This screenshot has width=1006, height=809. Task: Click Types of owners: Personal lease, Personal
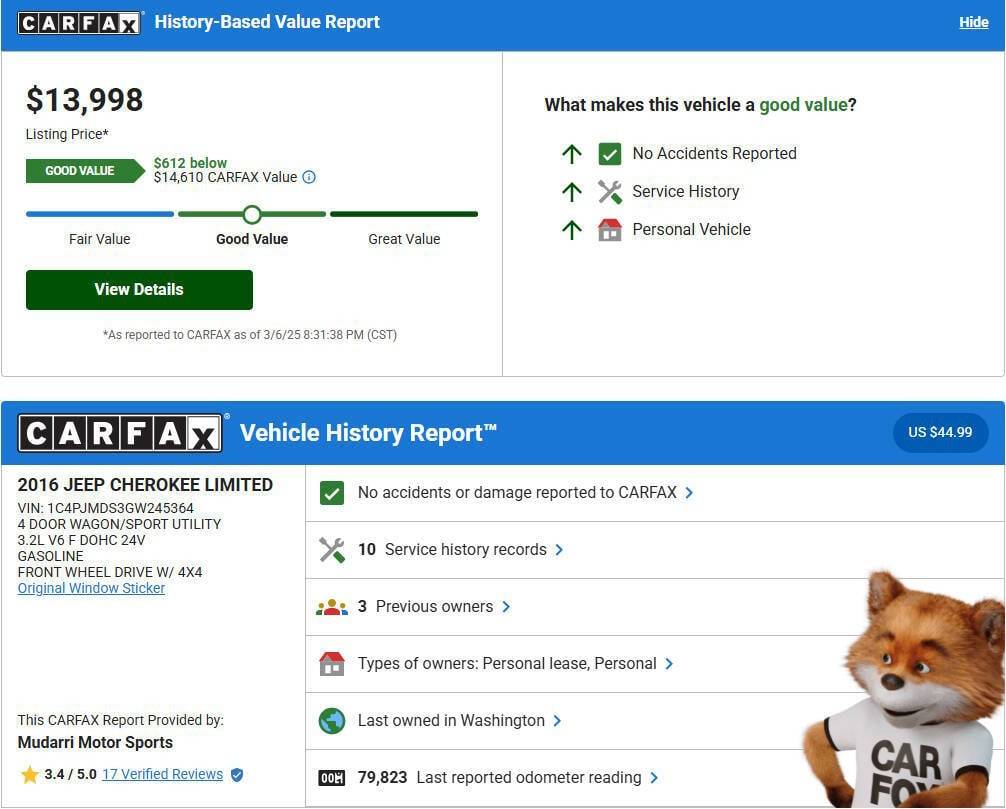coord(507,664)
